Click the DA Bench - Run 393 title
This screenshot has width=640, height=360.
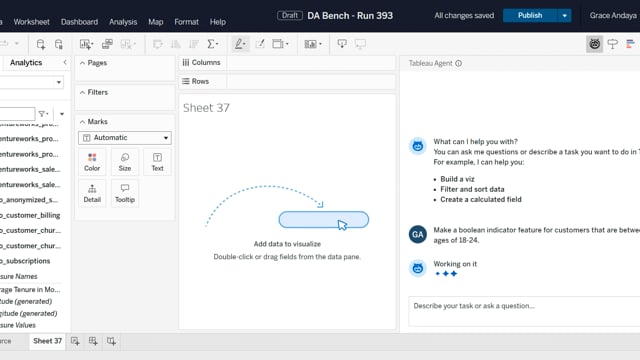point(350,16)
